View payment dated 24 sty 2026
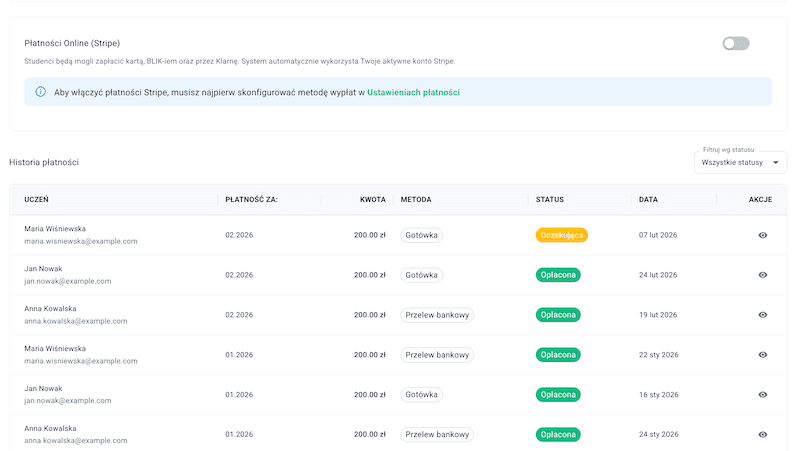800x451 pixels. [x=762, y=435]
